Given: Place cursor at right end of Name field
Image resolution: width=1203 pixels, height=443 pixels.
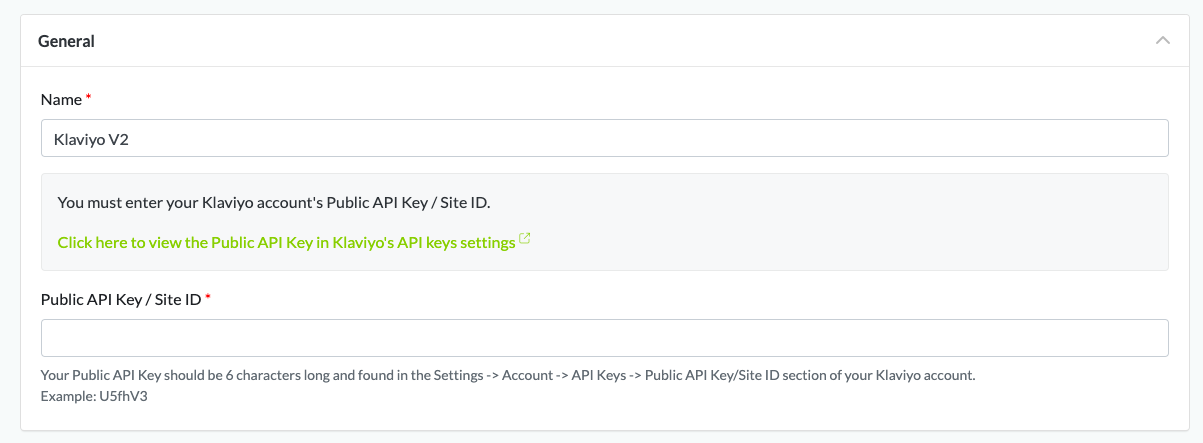Looking at the screenshot, I should 1150,139.
